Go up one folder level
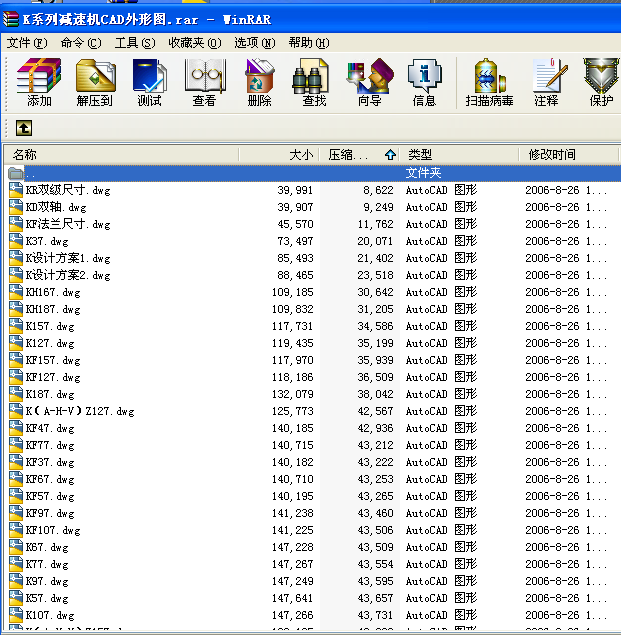 [x=24, y=128]
